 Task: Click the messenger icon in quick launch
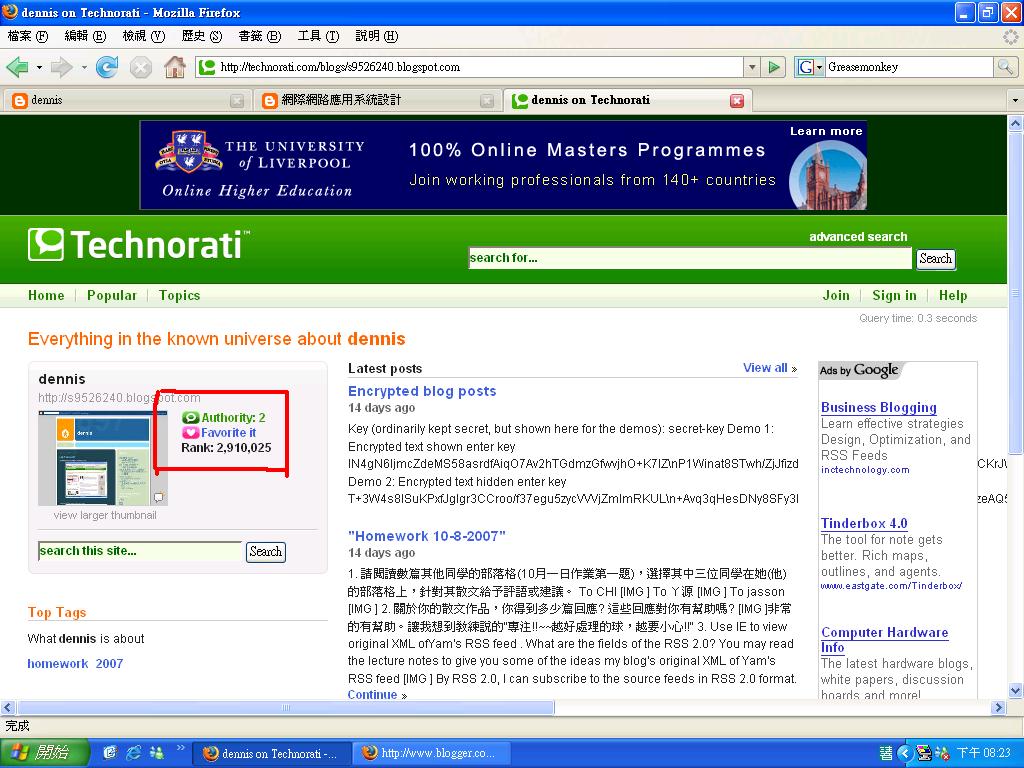tap(157, 753)
